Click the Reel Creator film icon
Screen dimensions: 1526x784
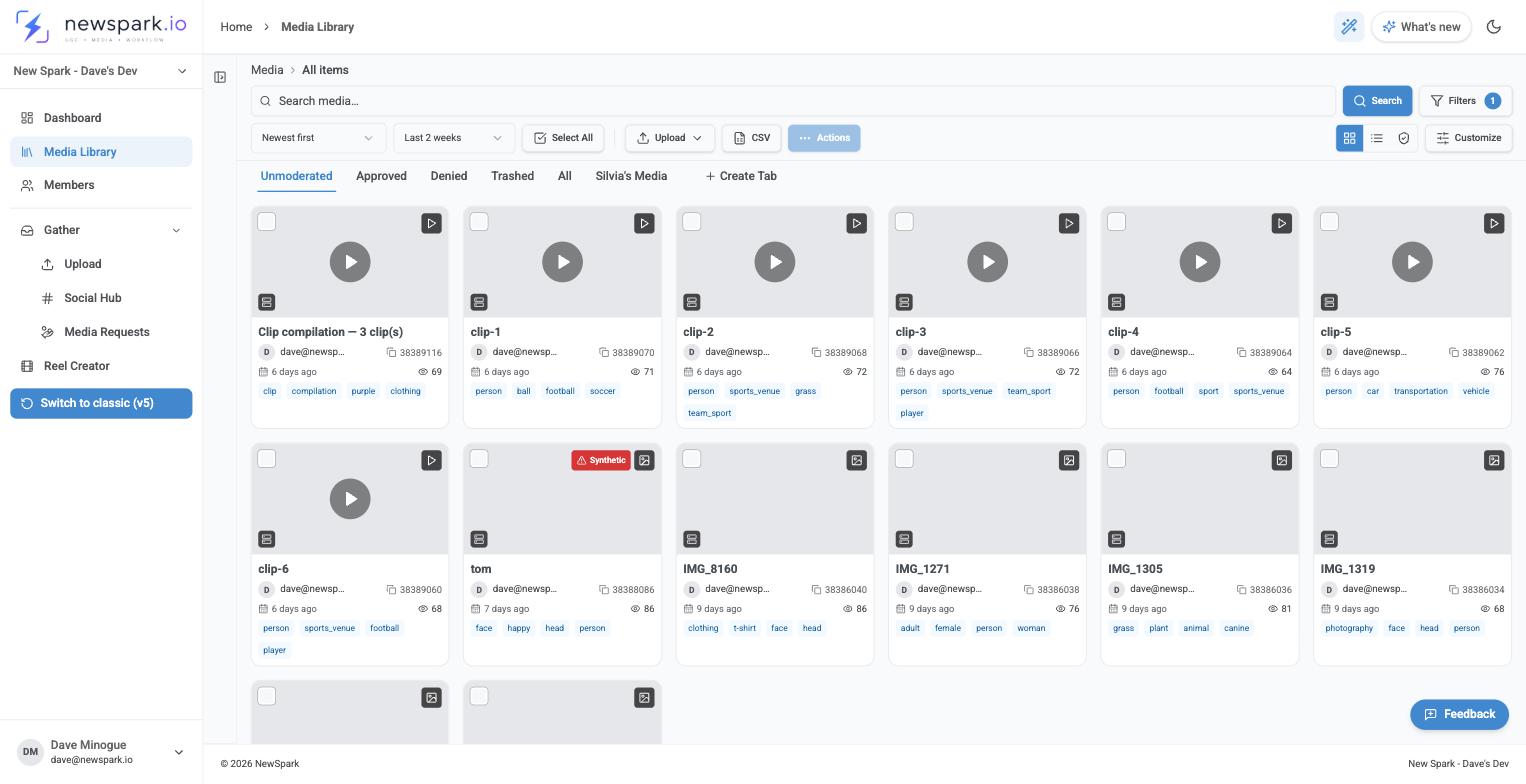[x=27, y=366]
